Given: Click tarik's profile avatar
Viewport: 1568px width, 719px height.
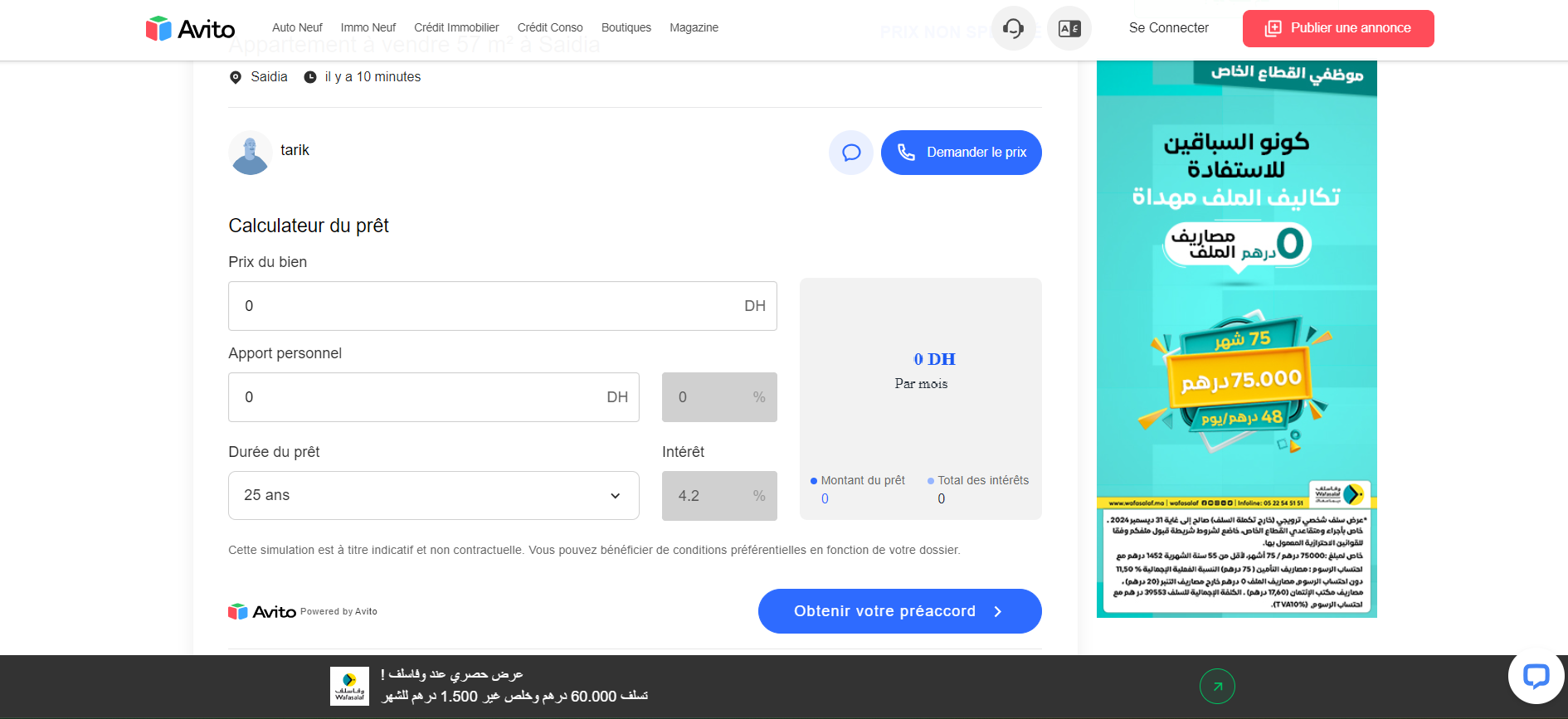Looking at the screenshot, I should coord(250,153).
